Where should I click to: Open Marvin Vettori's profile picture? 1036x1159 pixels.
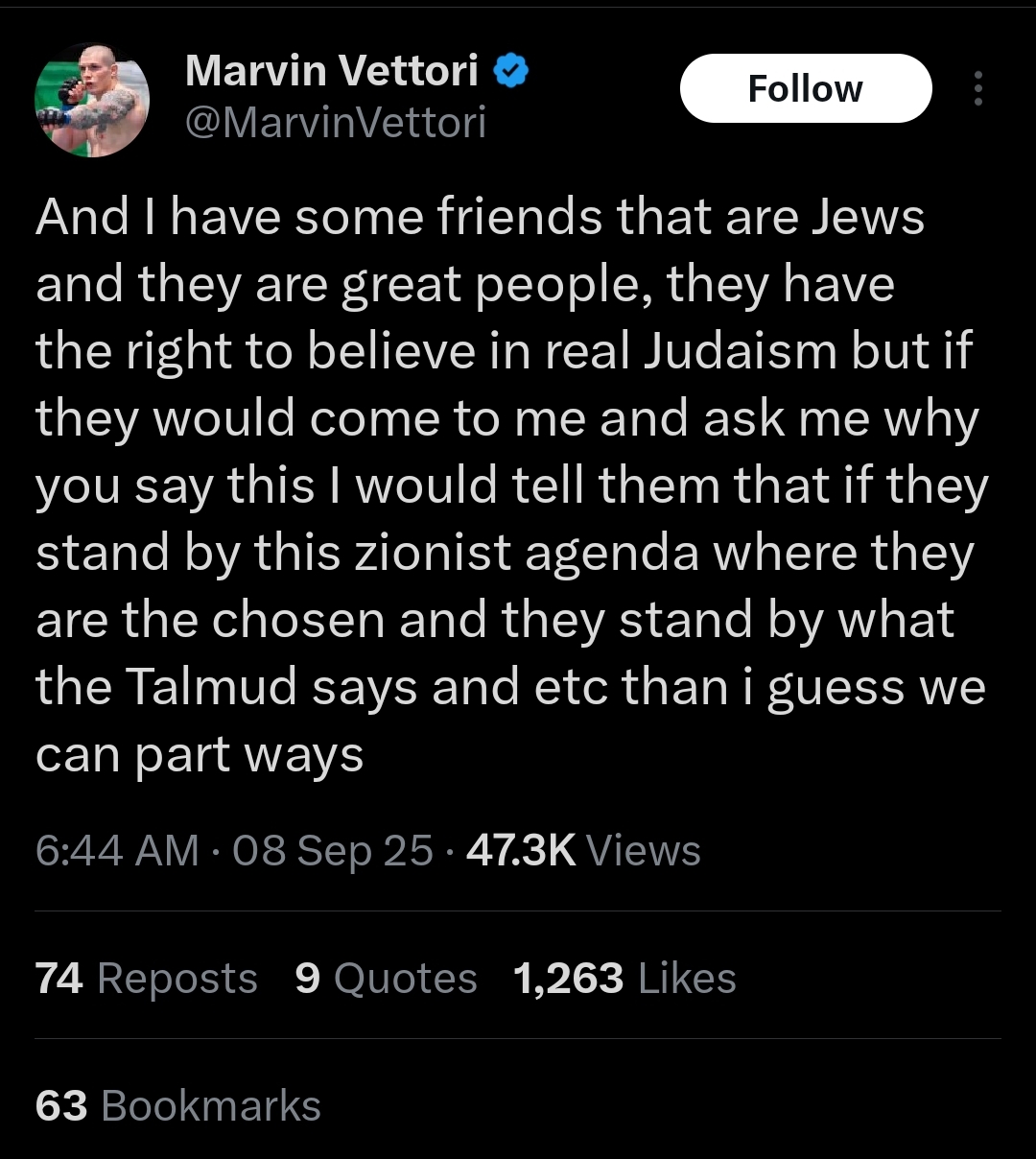pos(92,100)
